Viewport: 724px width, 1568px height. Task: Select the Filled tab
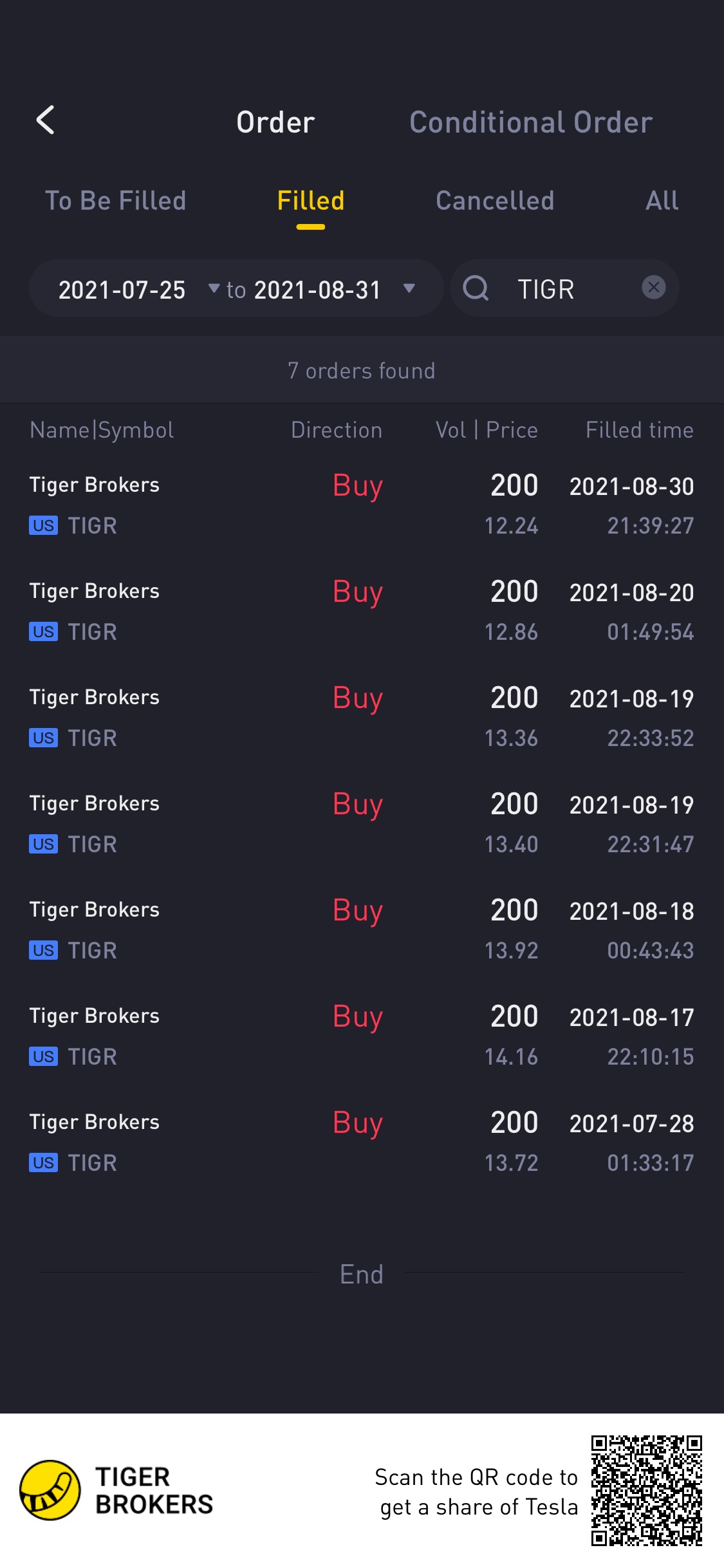(x=311, y=201)
